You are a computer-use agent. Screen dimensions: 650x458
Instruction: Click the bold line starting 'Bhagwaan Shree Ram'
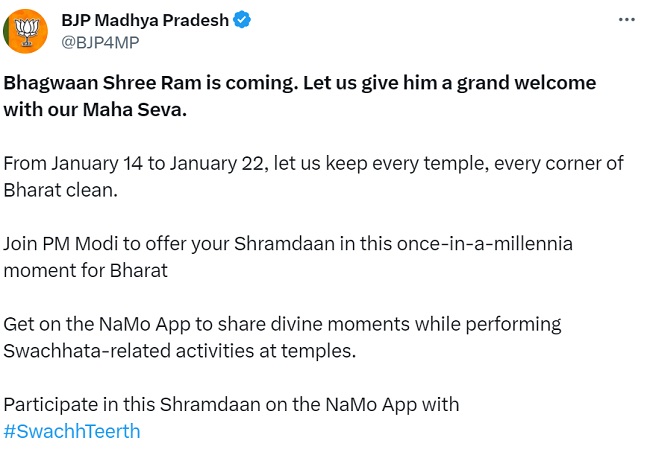tap(300, 82)
